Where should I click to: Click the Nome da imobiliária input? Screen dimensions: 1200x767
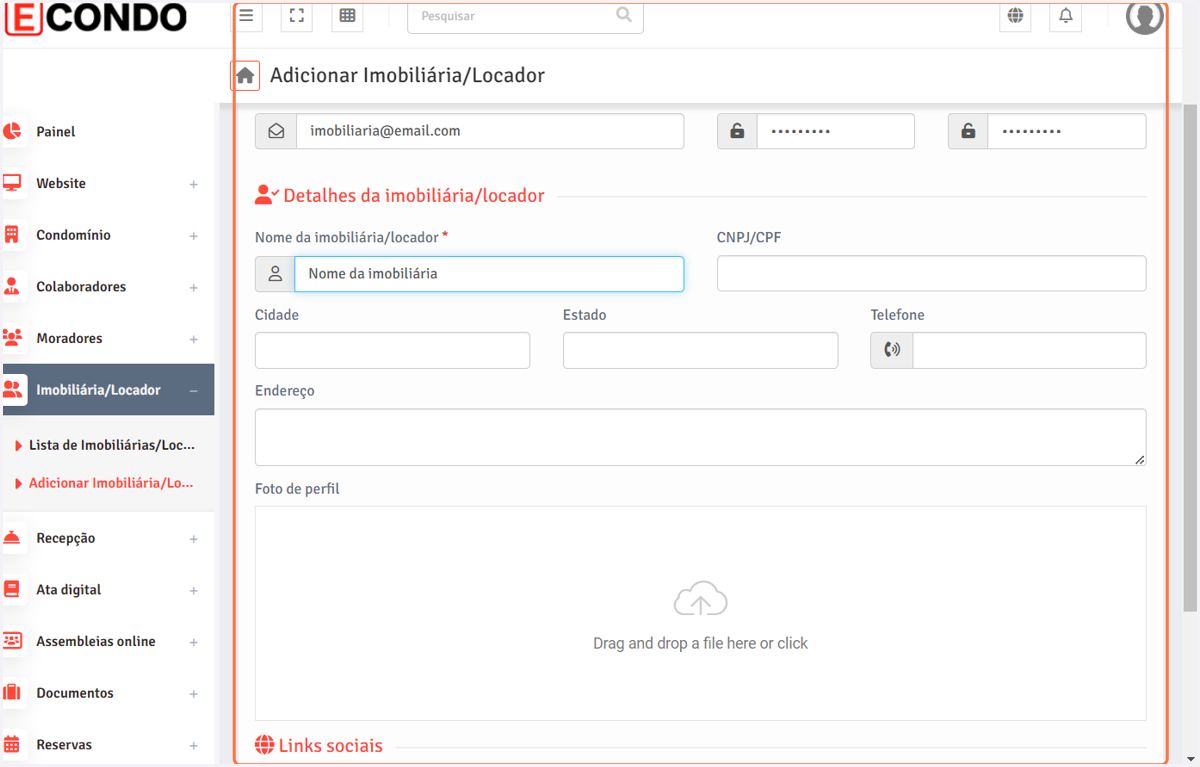pyautogui.click(x=489, y=274)
